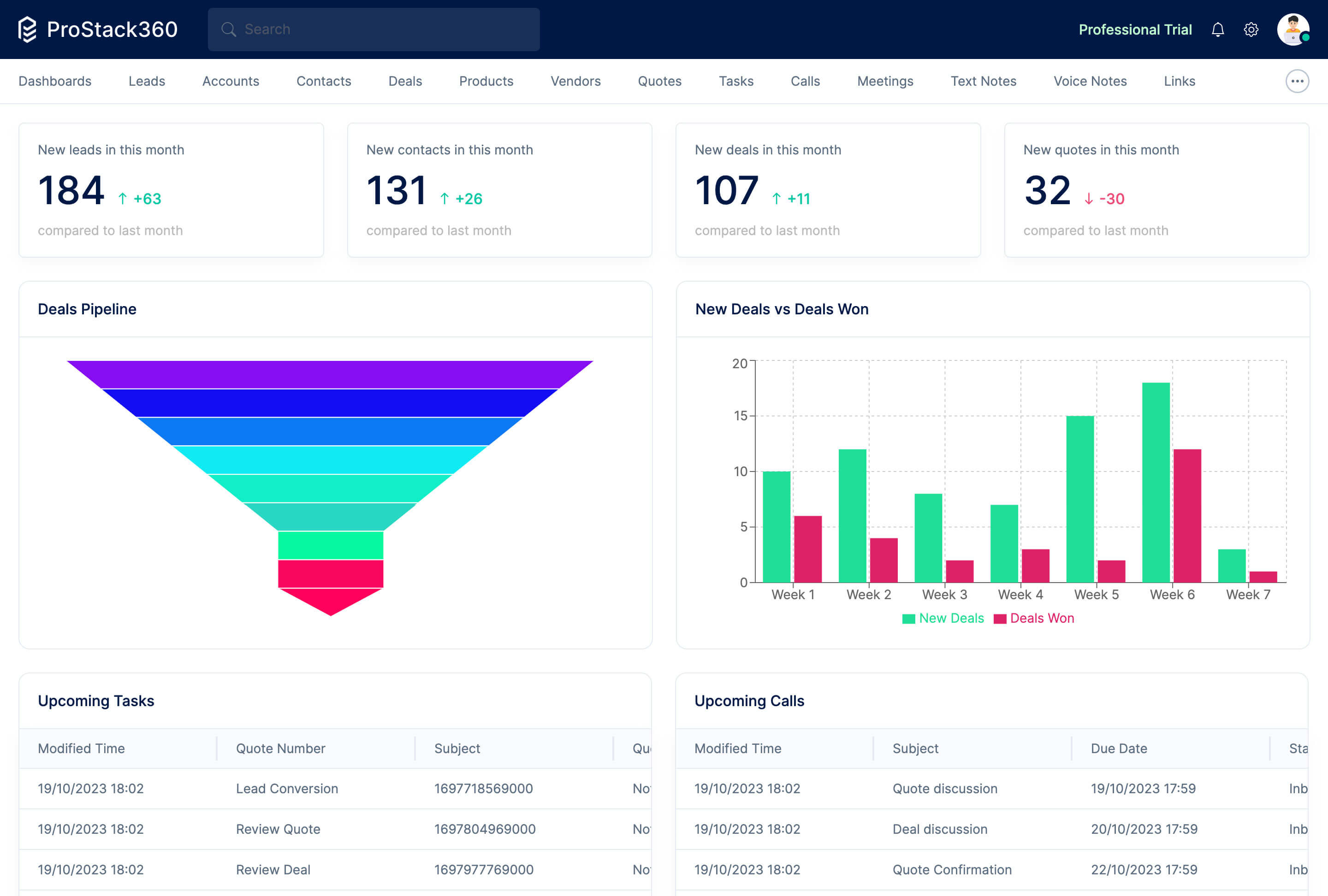Open the Deals module
Image resolution: width=1328 pixels, height=896 pixels.
point(404,81)
